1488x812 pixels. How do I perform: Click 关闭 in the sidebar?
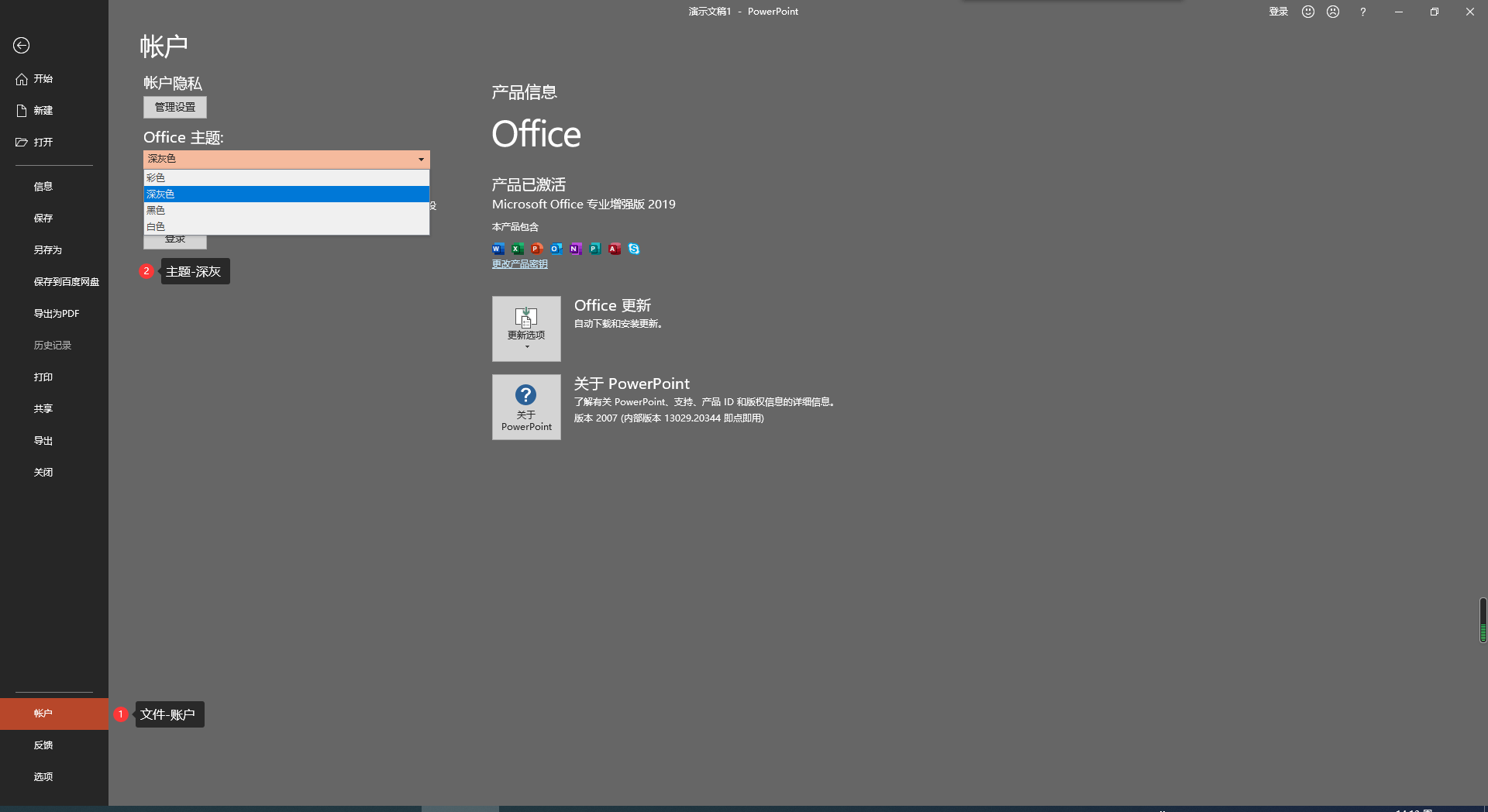[x=43, y=473]
